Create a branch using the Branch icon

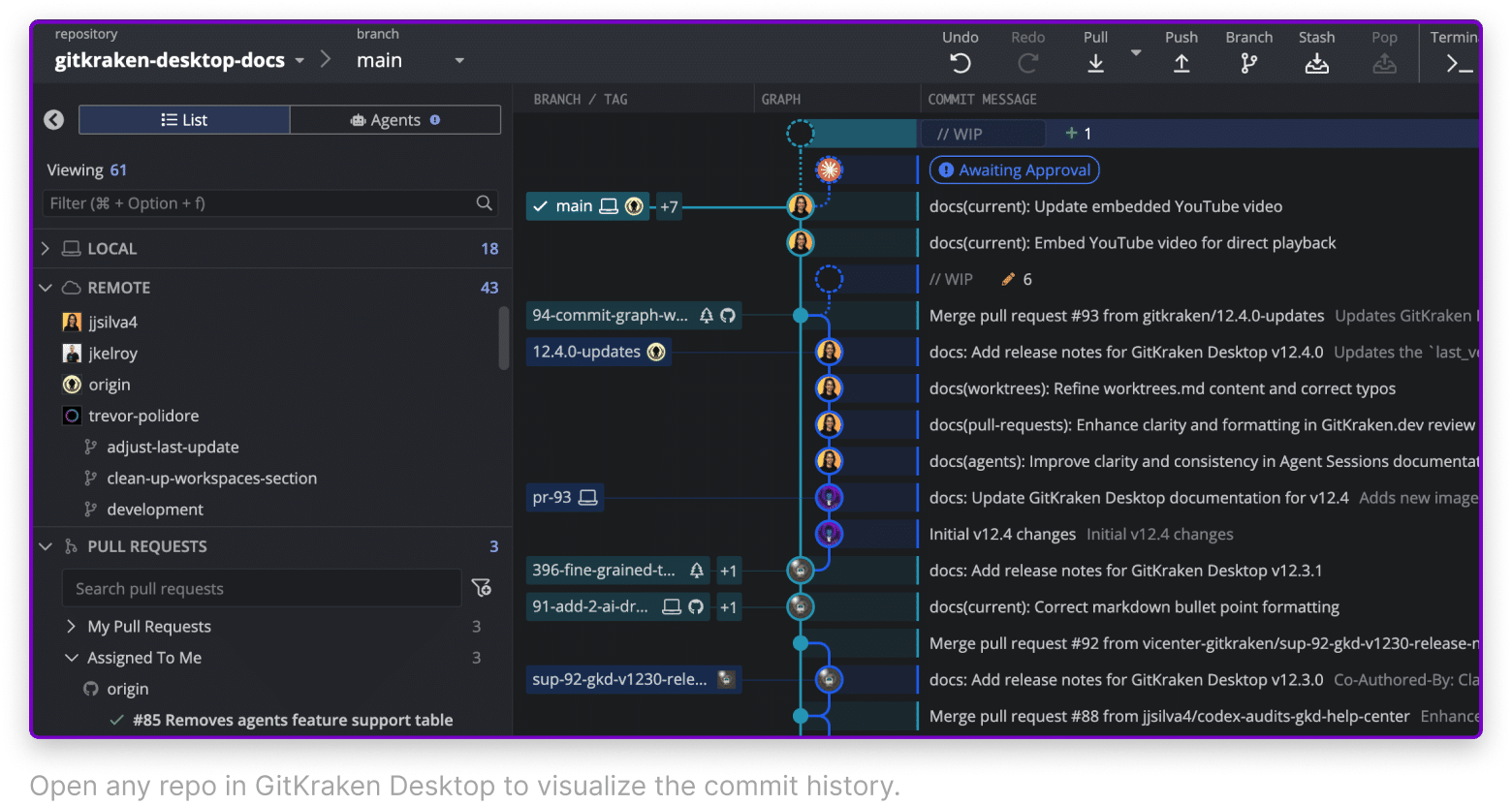tap(1248, 64)
